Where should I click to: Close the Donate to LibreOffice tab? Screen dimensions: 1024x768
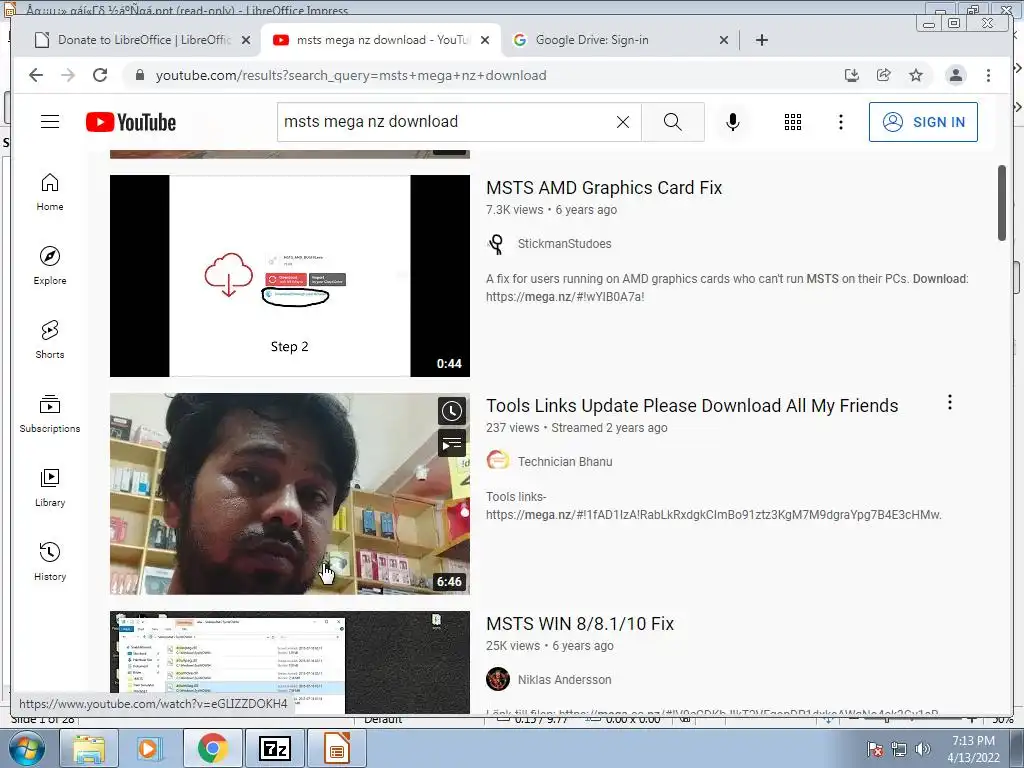(246, 40)
